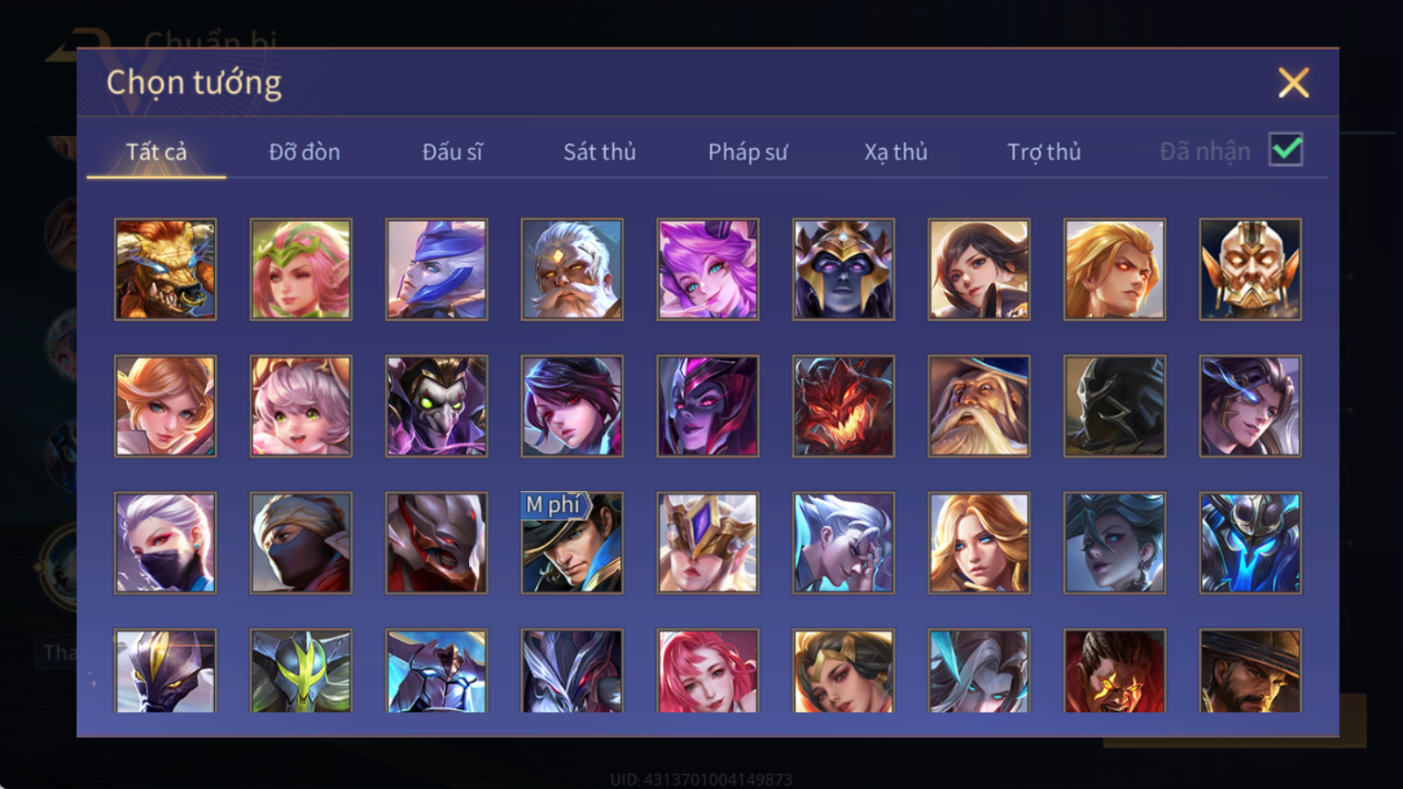Viewport: 1403px width, 789px height.
Task: Select the black-hooded dark assassin hero
Action: click(1114, 406)
